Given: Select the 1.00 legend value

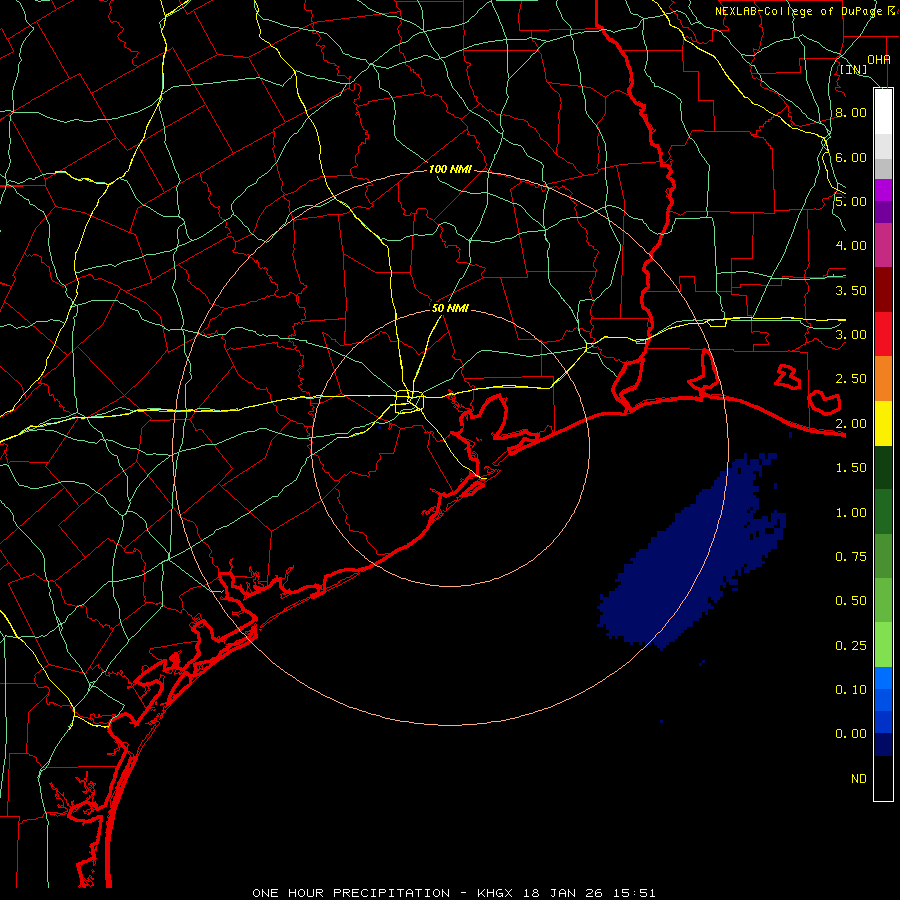Looking at the screenshot, I should tap(851, 513).
